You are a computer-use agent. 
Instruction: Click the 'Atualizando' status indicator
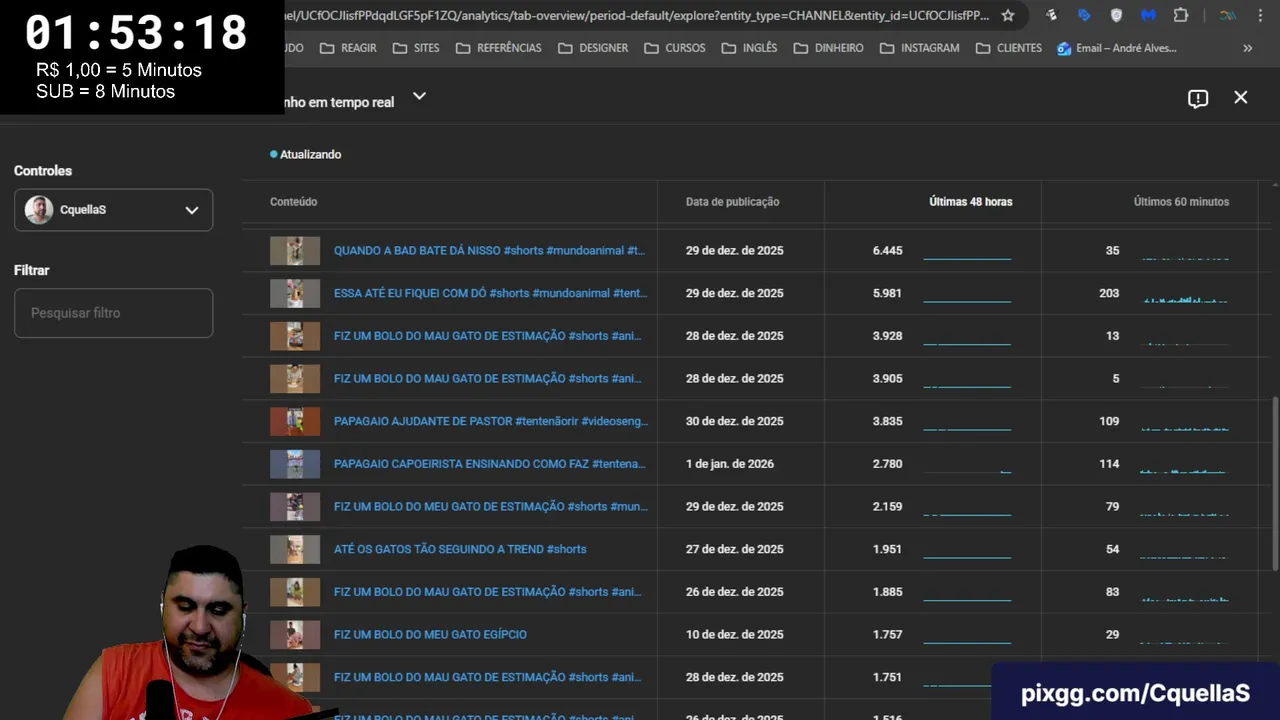tap(306, 155)
